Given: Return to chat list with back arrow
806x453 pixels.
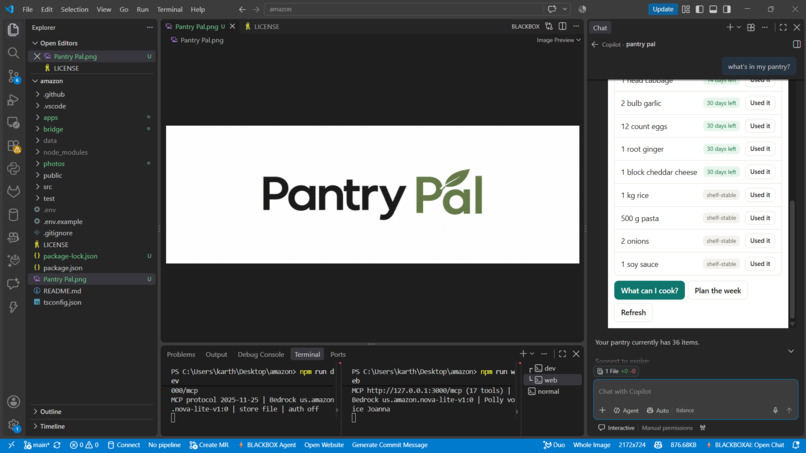Looking at the screenshot, I should click(595, 44).
